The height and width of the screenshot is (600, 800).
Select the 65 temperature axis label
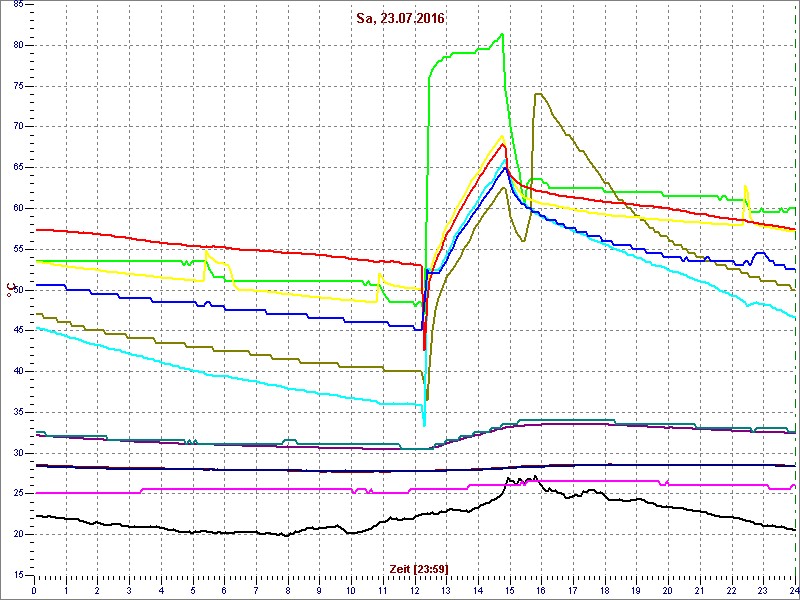coord(18,168)
